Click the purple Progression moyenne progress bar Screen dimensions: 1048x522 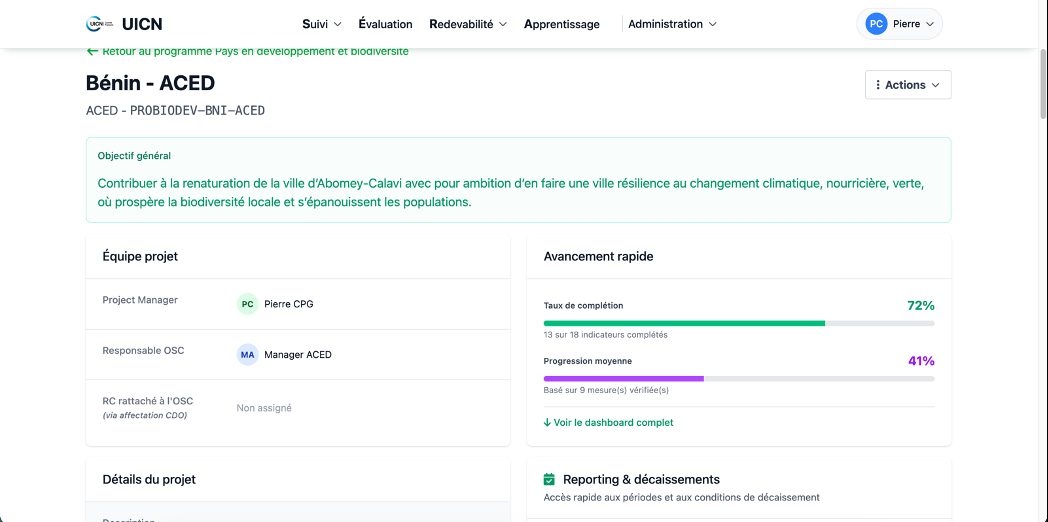tap(739, 378)
